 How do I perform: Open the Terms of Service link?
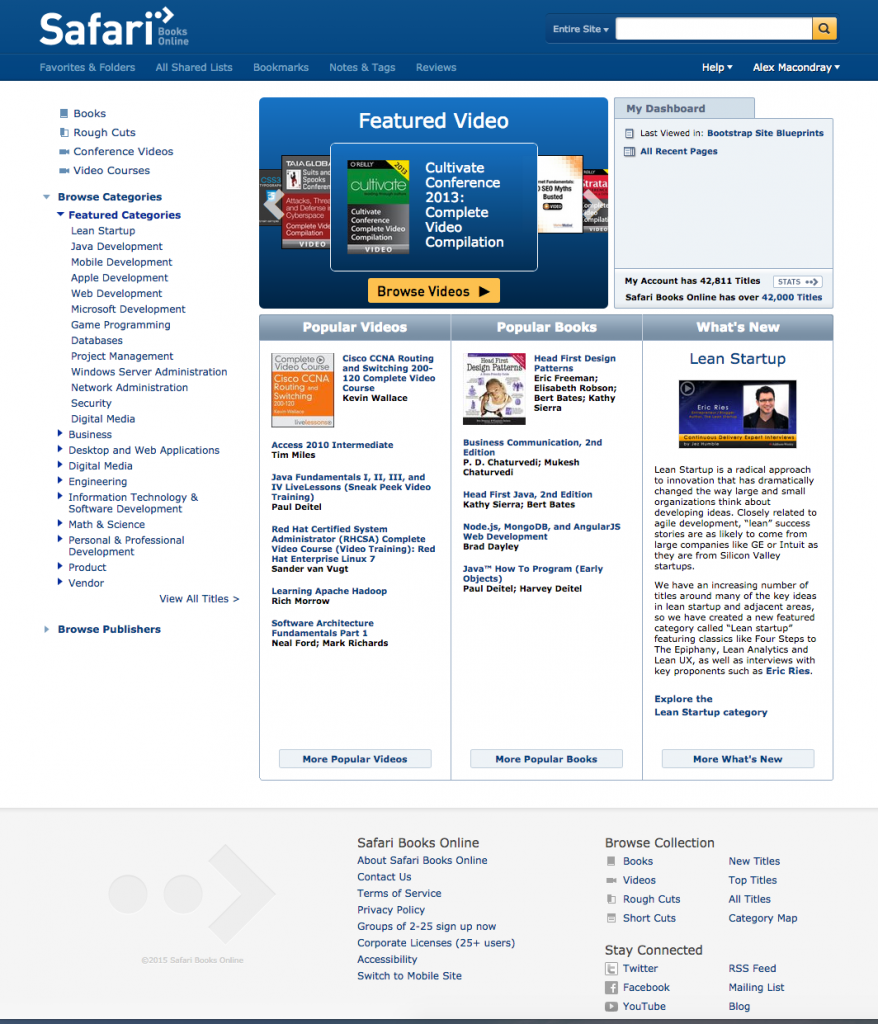pyautogui.click(x=399, y=893)
